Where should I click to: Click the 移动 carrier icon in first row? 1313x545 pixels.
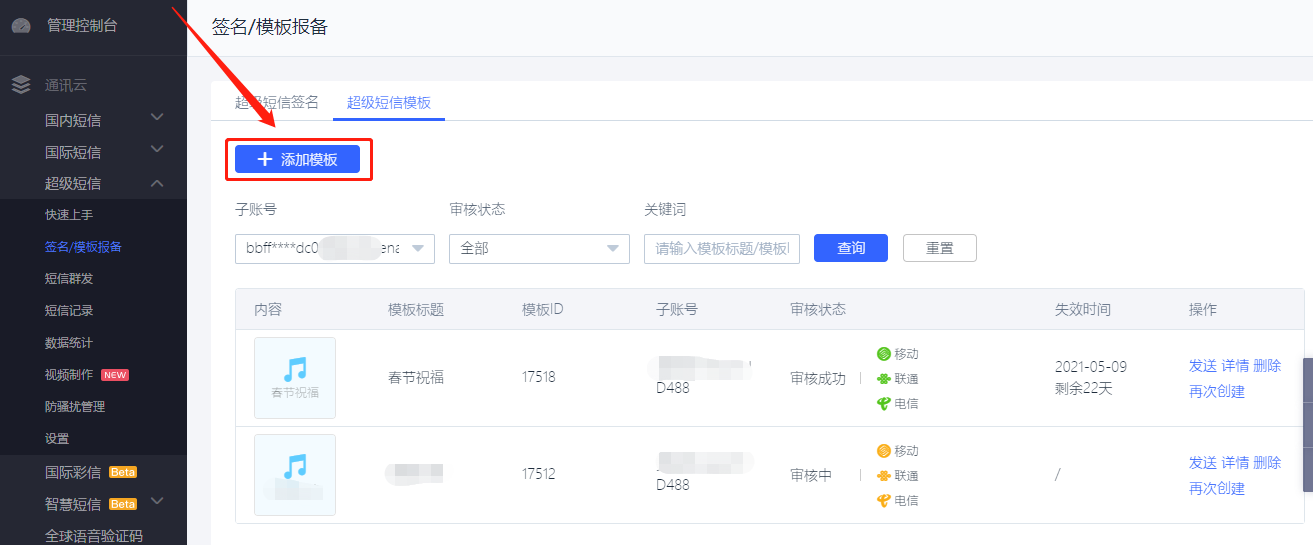(x=884, y=354)
